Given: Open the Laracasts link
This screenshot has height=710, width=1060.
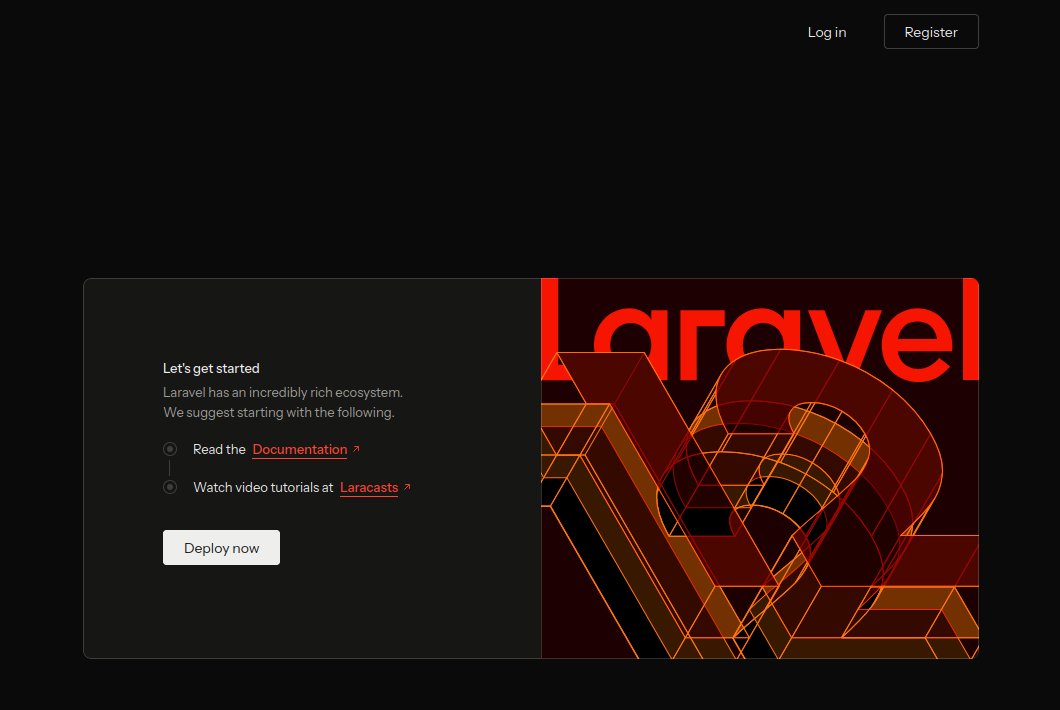Looking at the screenshot, I should pos(368,488).
